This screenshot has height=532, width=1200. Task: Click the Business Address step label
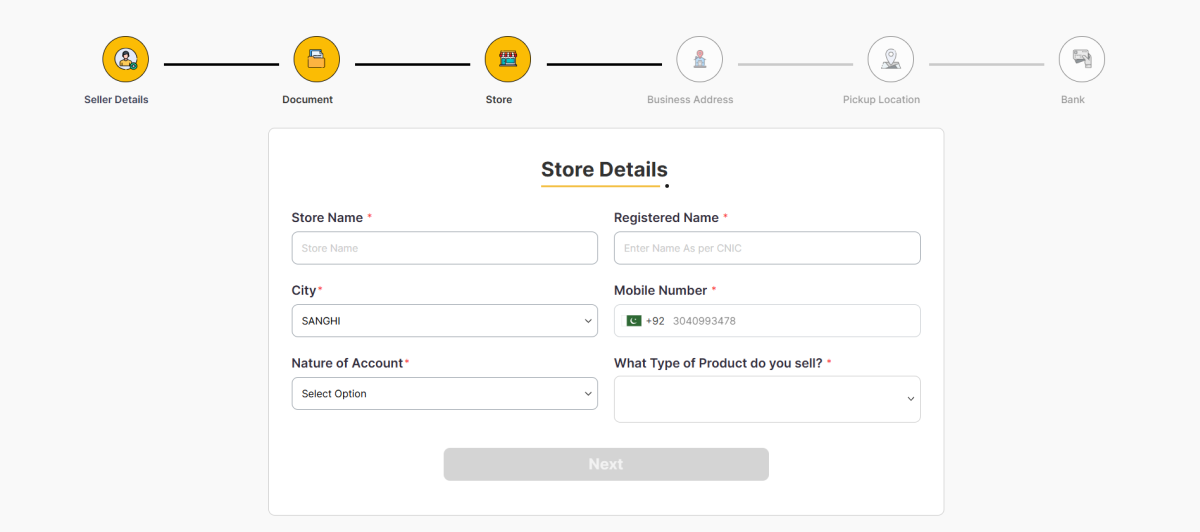(x=690, y=100)
